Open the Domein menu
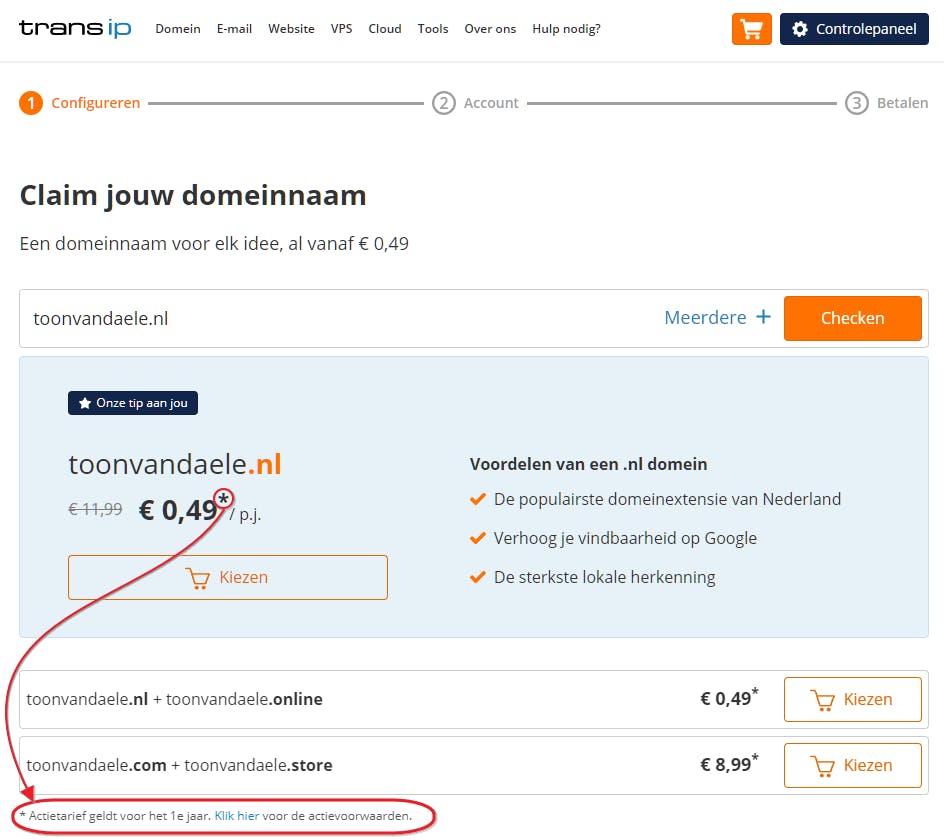 point(178,29)
